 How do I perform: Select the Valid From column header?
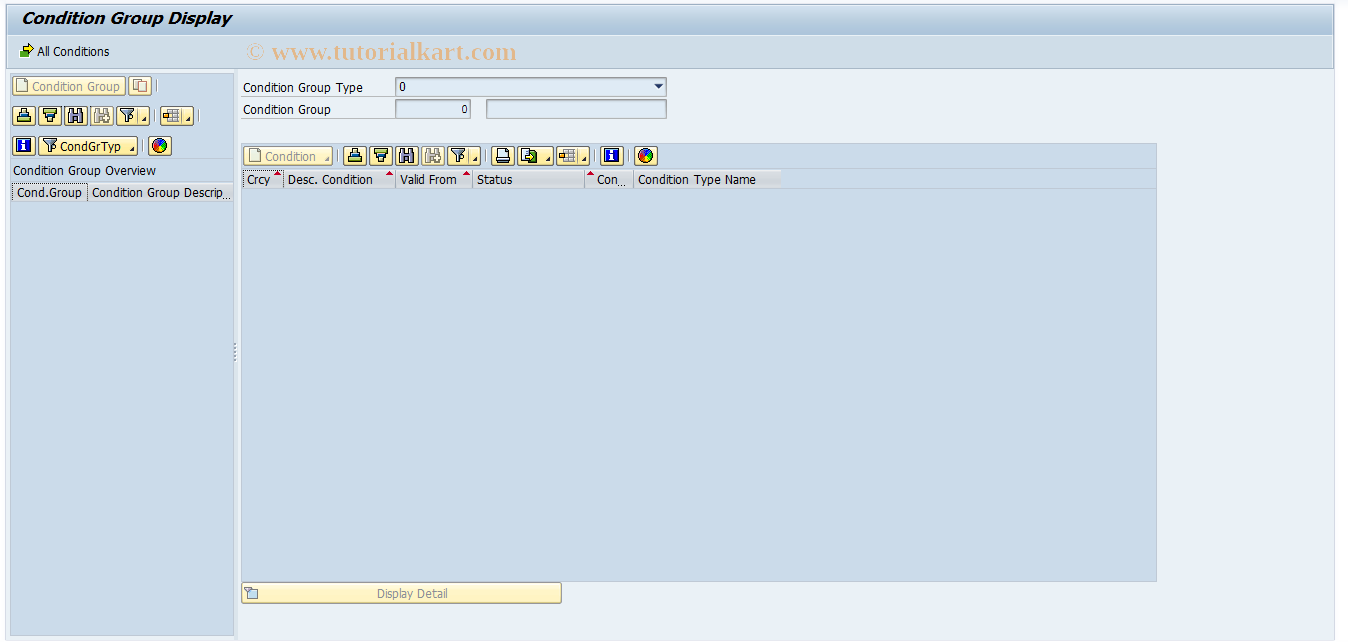click(435, 180)
